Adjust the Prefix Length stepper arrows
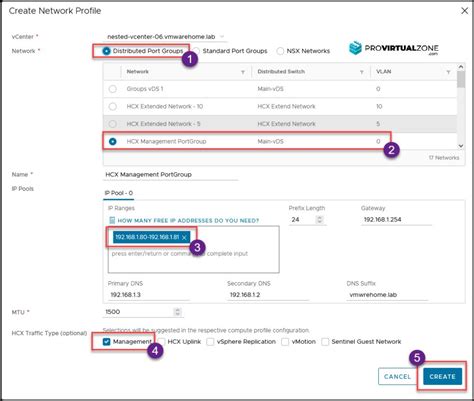474x401 pixels. [319, 220]
